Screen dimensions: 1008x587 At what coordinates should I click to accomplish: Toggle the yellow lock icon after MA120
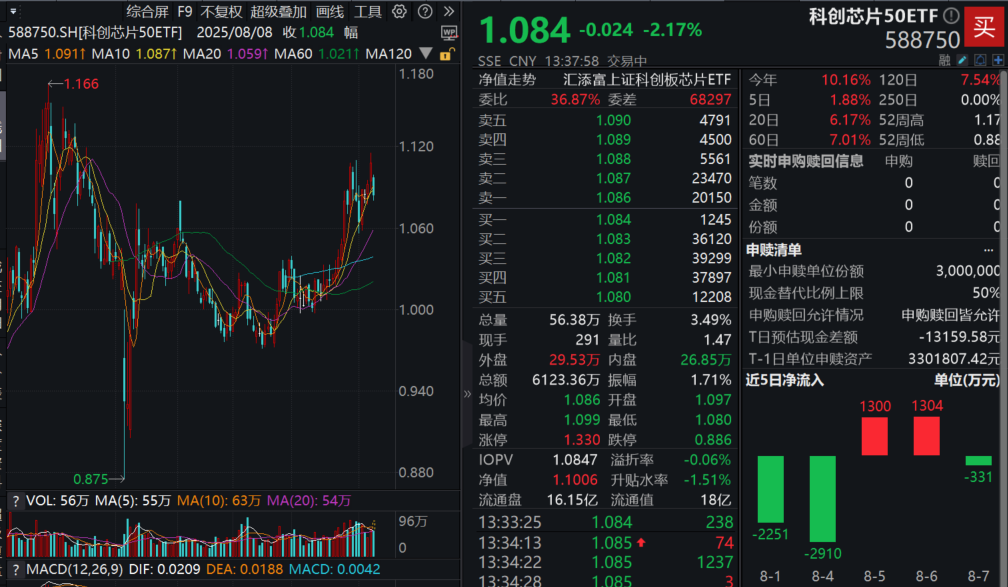pyautogui.click(x=446, y=52)
